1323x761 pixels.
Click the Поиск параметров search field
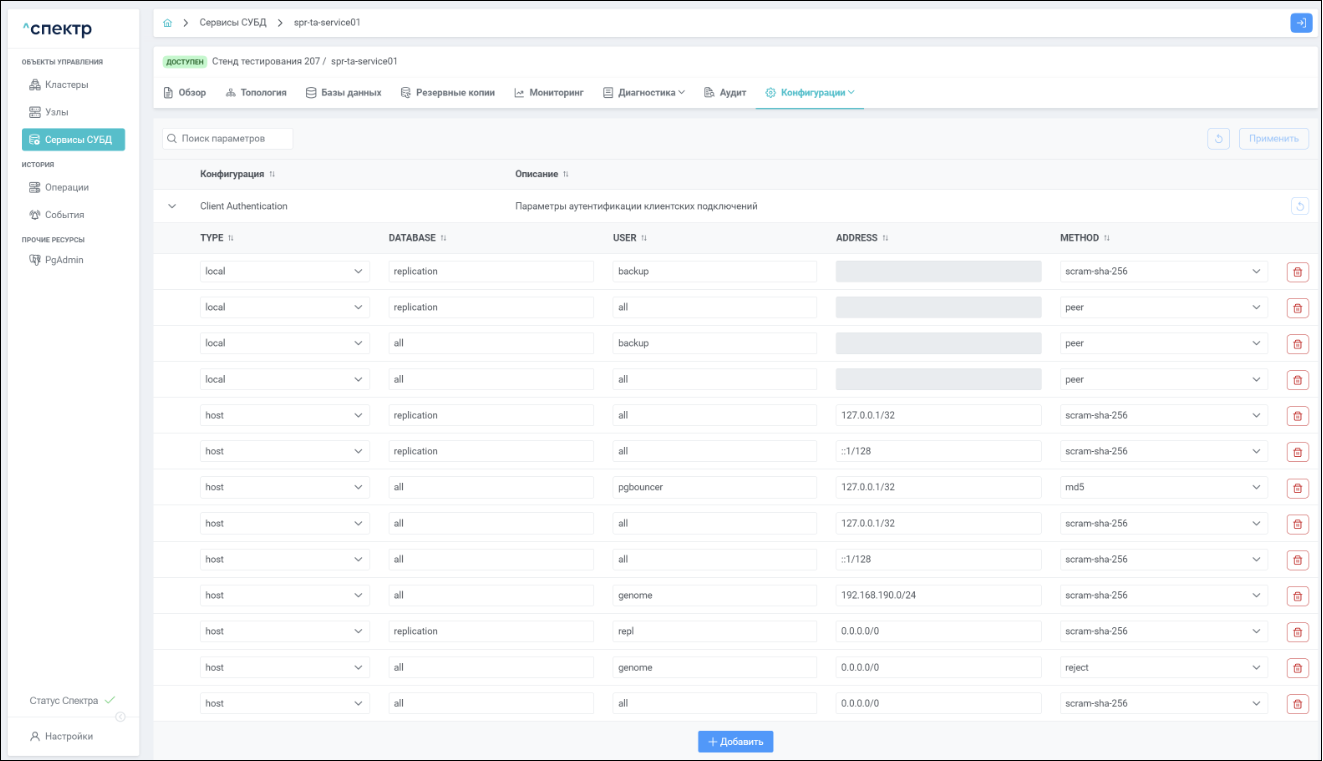coord(229,139)
